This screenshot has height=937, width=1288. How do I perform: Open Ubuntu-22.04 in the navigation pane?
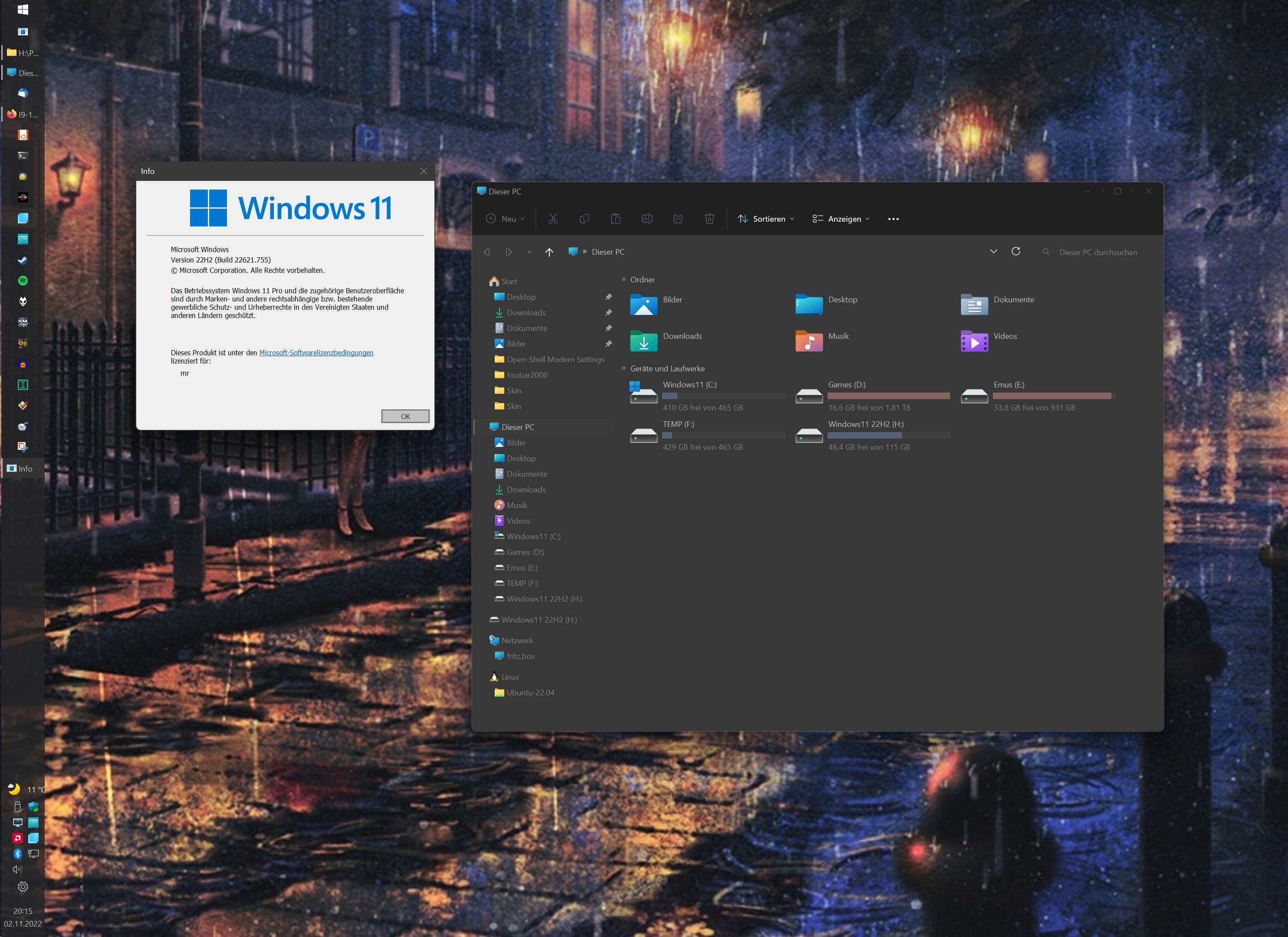pos(524,693)
